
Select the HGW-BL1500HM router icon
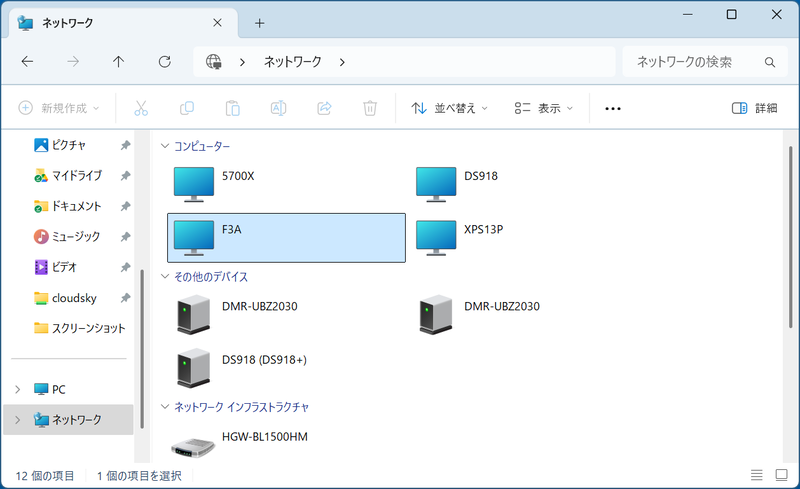coord(193,447)
